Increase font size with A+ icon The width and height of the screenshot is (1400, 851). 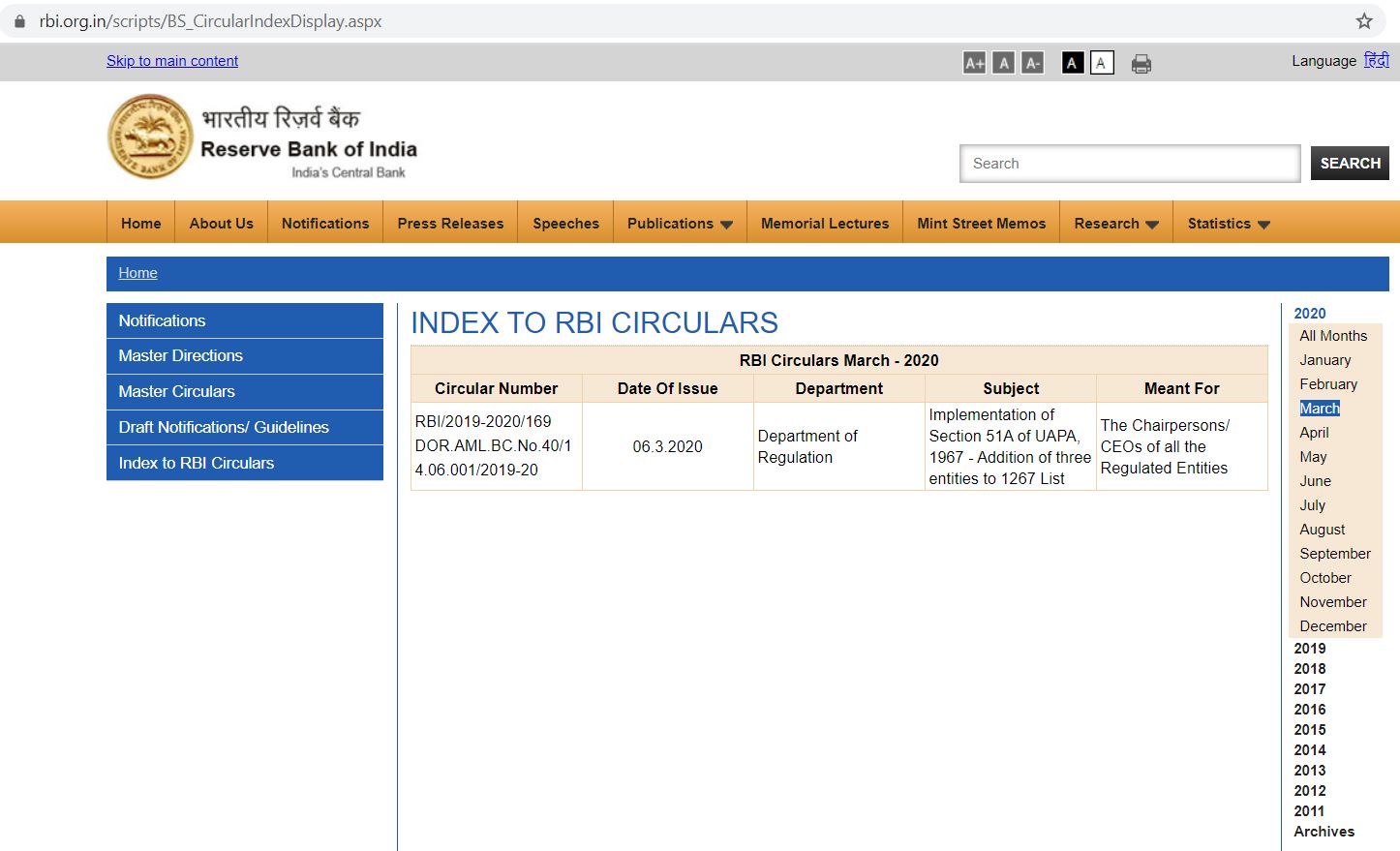click(974, 63)
